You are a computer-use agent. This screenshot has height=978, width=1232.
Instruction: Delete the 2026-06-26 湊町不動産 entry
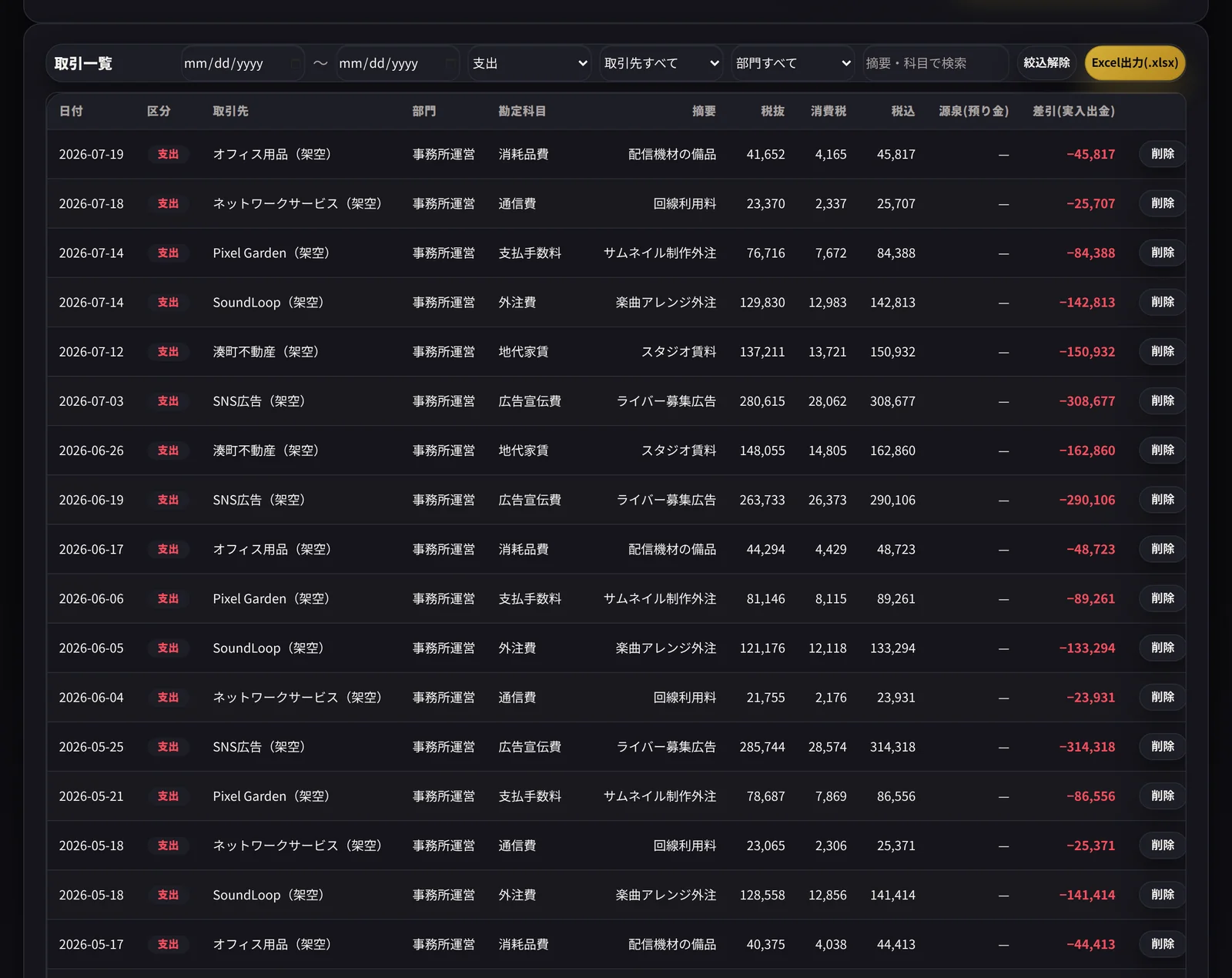tap(1162, 450)
